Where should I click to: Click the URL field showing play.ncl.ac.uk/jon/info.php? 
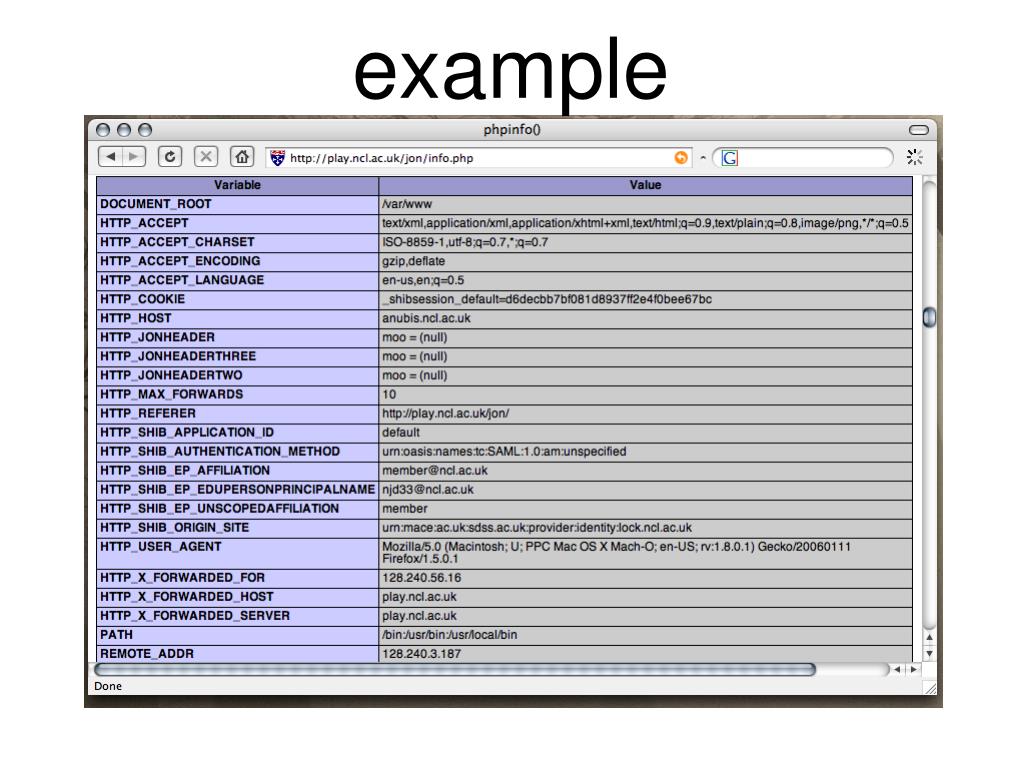coord(479,157)
